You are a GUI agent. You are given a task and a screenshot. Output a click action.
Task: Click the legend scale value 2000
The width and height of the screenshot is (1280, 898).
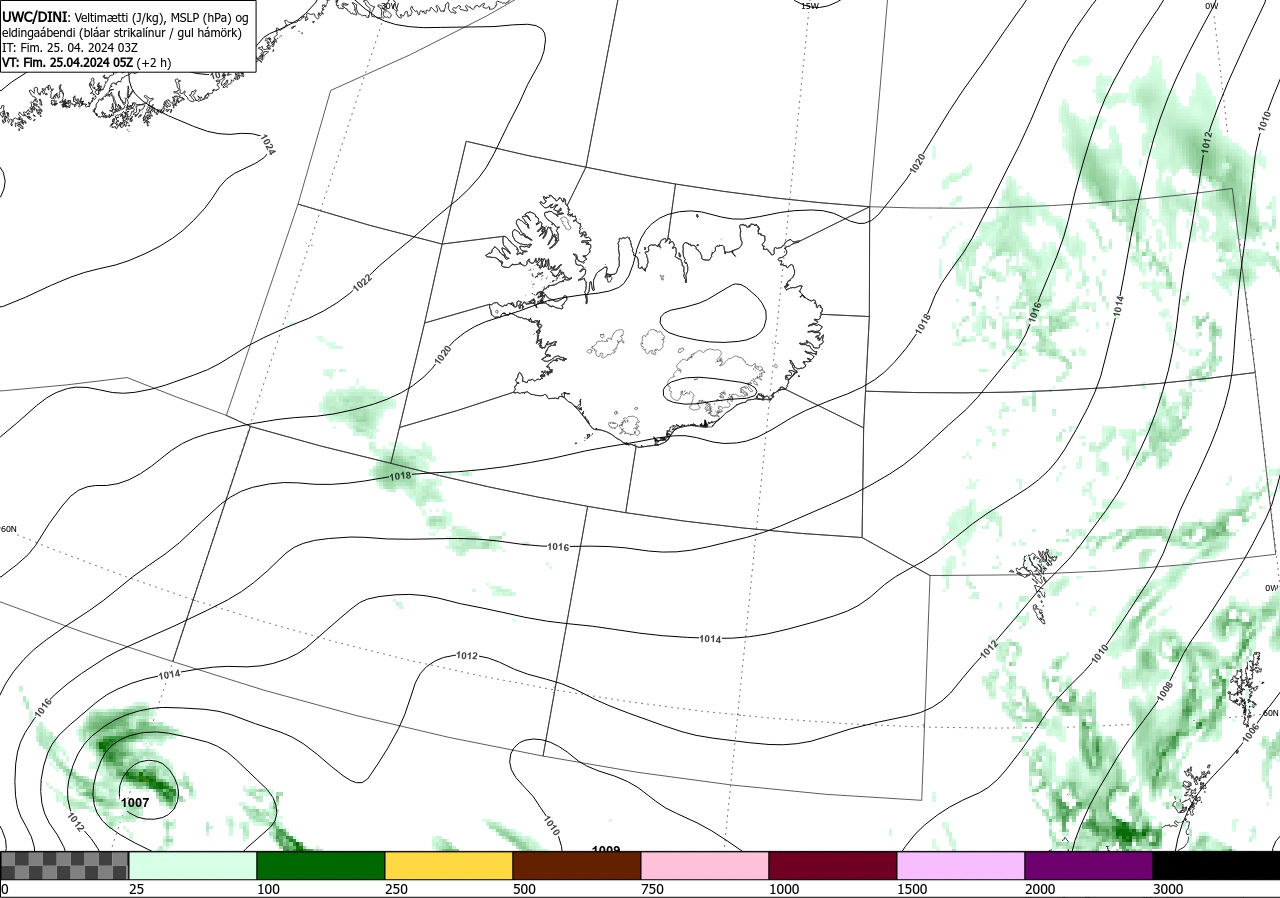[1040, 889]
